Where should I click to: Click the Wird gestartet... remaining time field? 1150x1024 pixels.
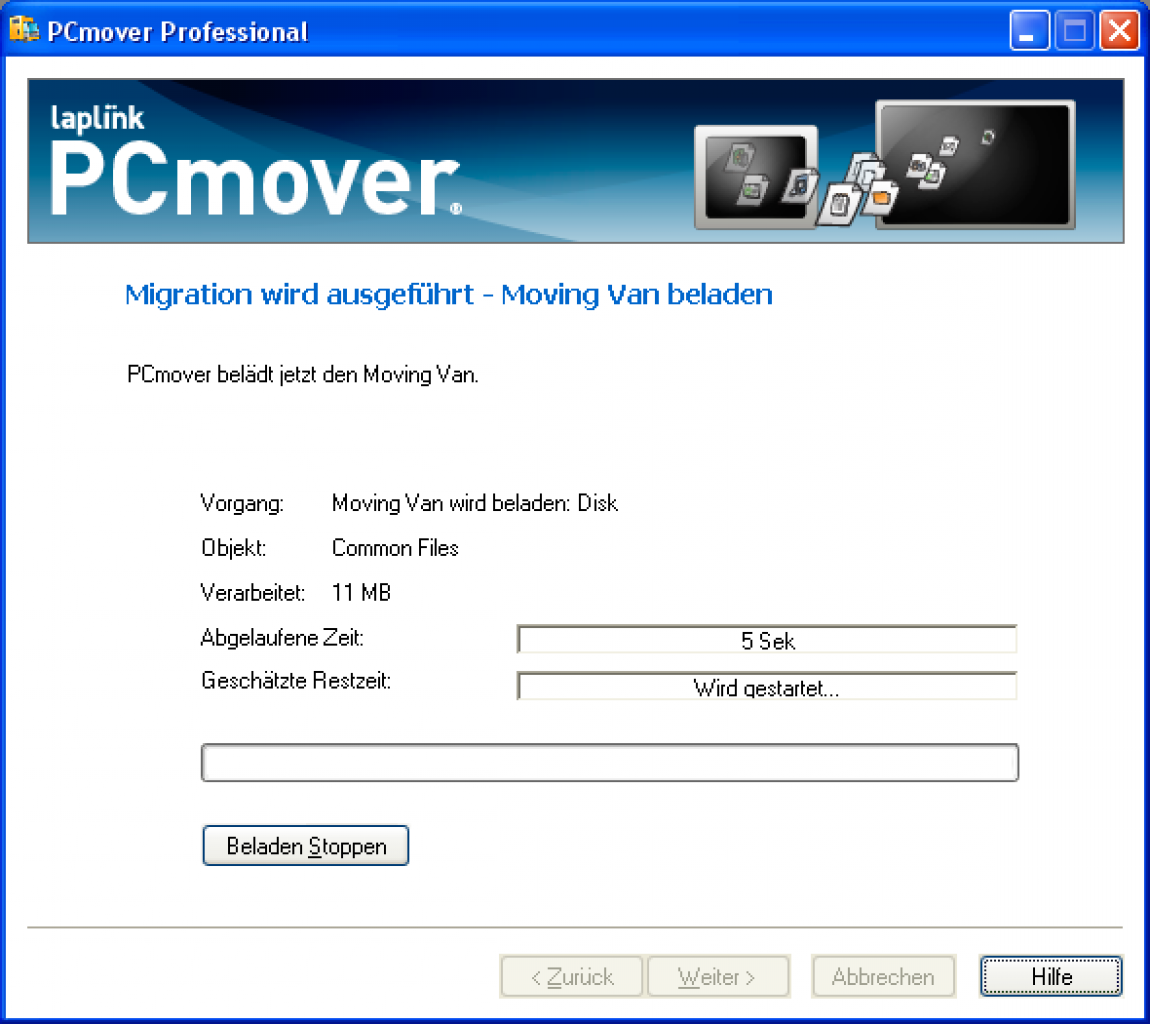[766, 687]
